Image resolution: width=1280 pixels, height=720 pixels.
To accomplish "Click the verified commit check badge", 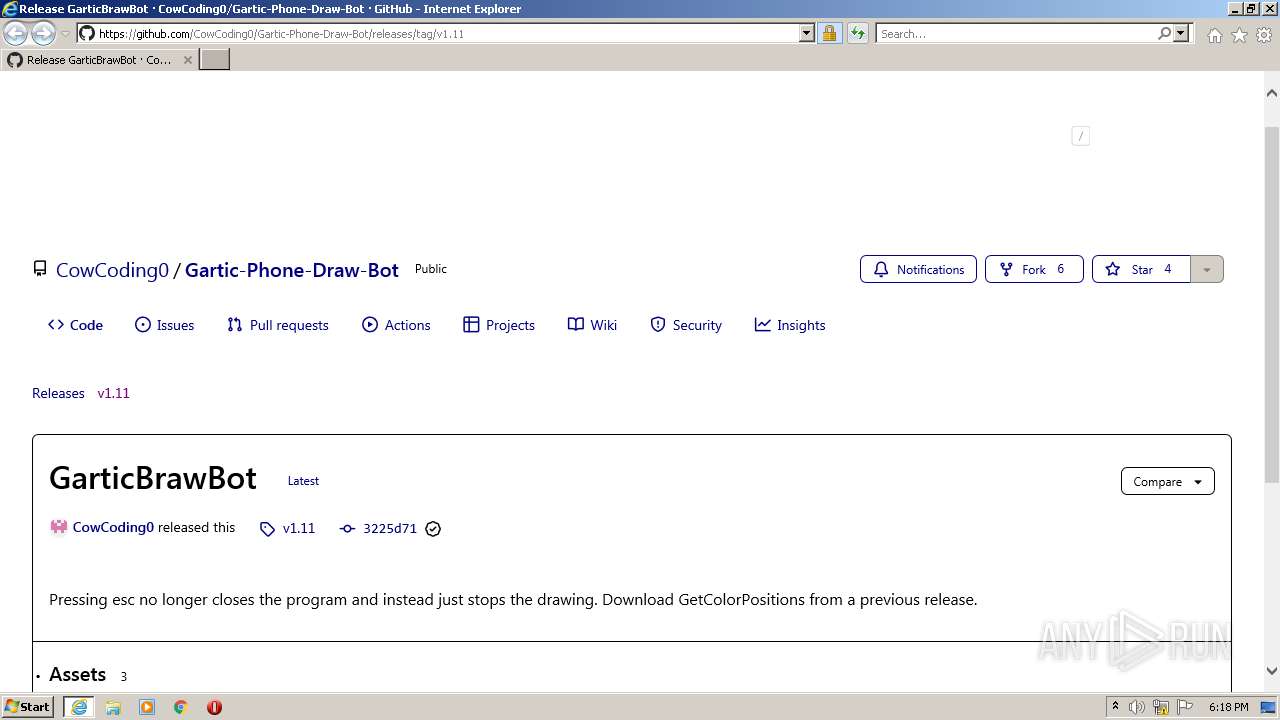I will tap(433, 529).
